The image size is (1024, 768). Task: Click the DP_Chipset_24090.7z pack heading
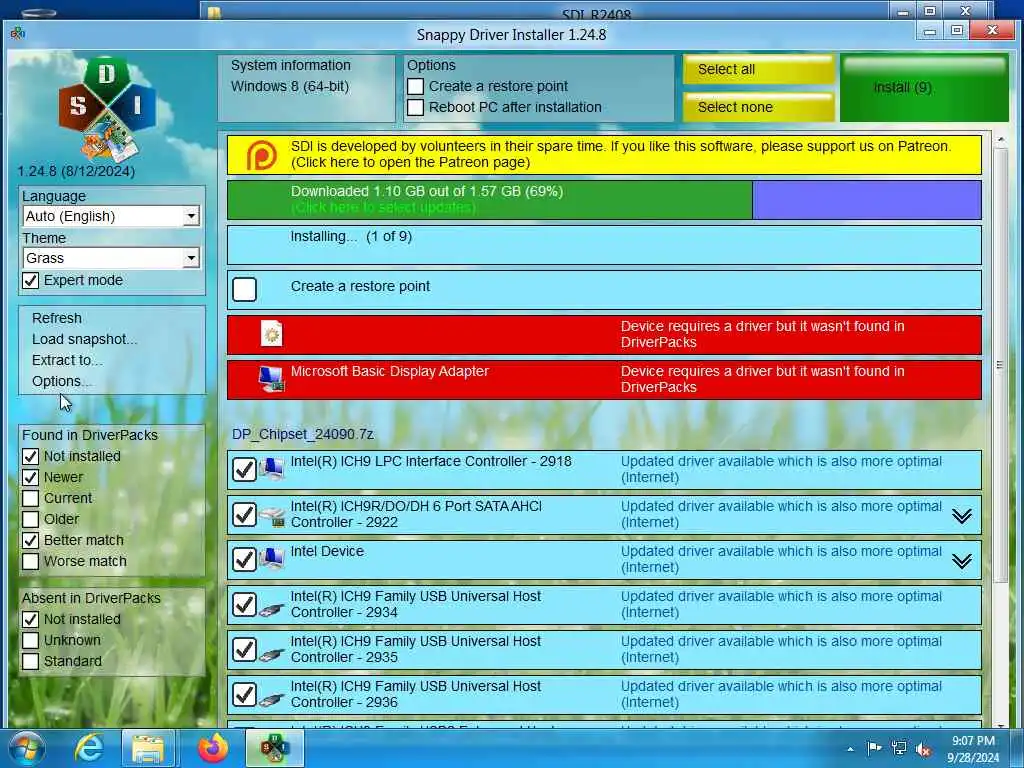point(303,434)
